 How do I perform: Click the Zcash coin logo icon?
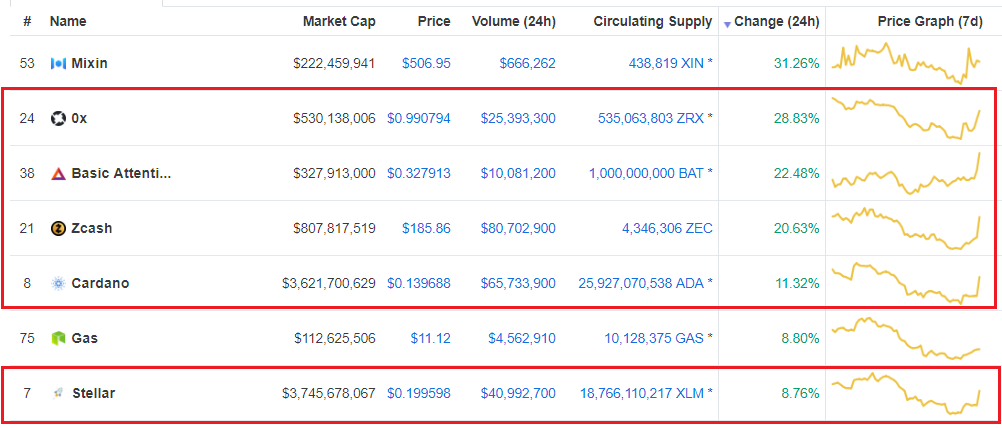point(58,229)
